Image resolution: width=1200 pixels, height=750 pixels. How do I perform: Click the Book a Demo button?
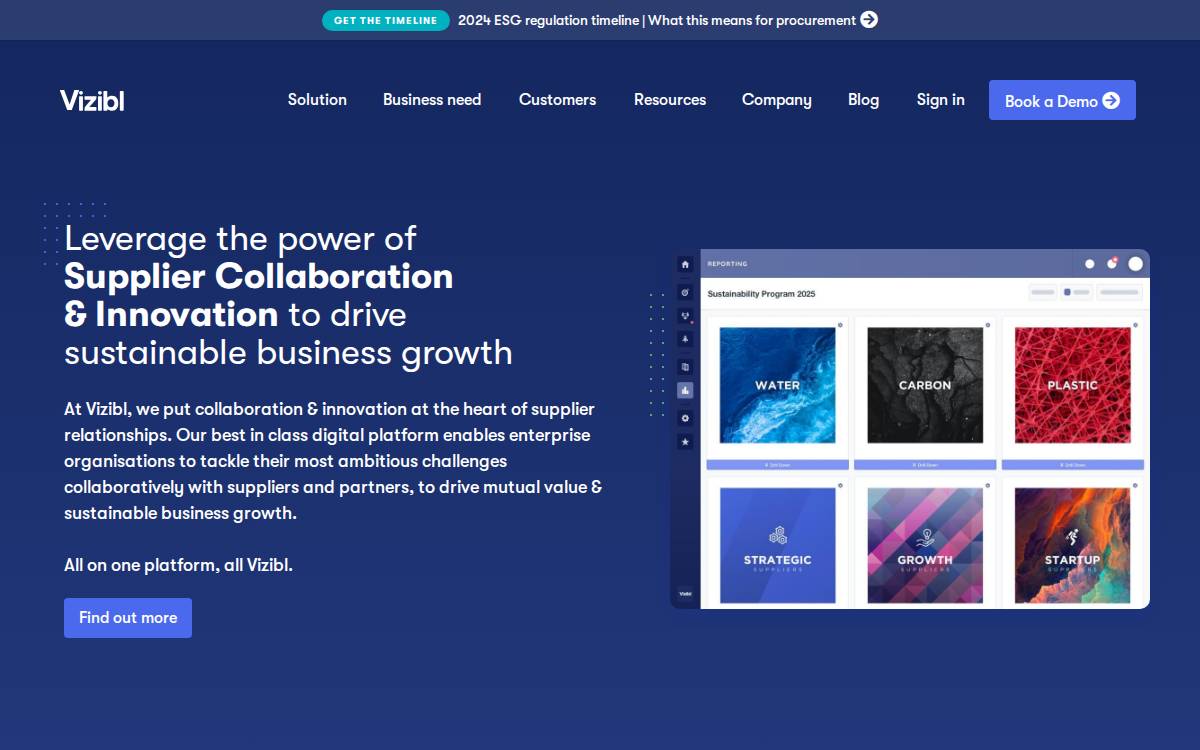[1062, 100]
